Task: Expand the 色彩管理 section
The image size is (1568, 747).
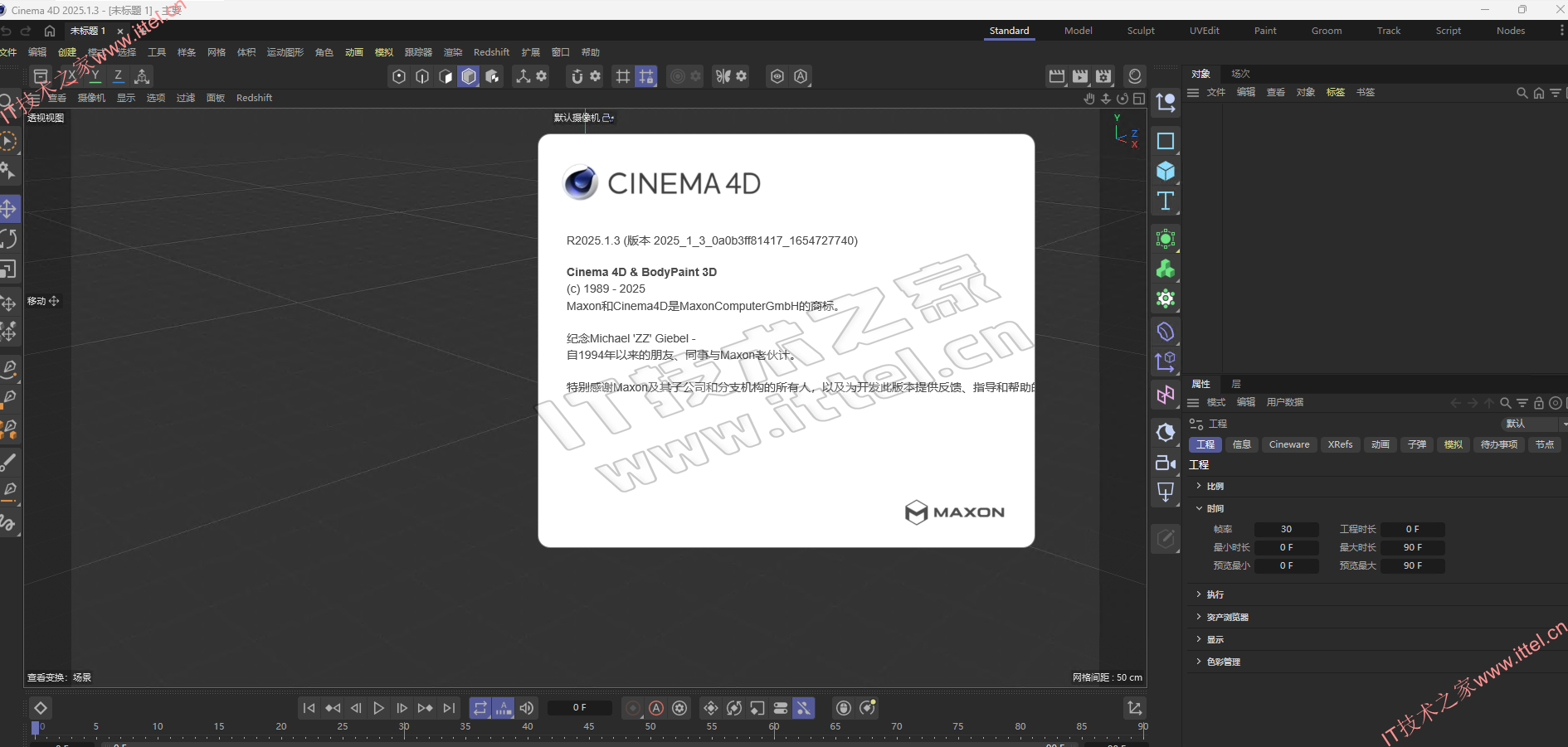Action: 1223,662
